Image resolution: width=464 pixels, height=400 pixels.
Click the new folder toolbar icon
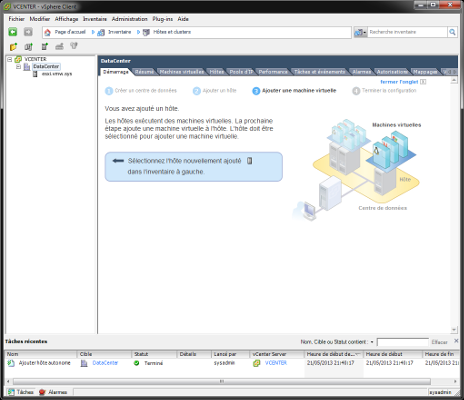(x=13, y=47)
